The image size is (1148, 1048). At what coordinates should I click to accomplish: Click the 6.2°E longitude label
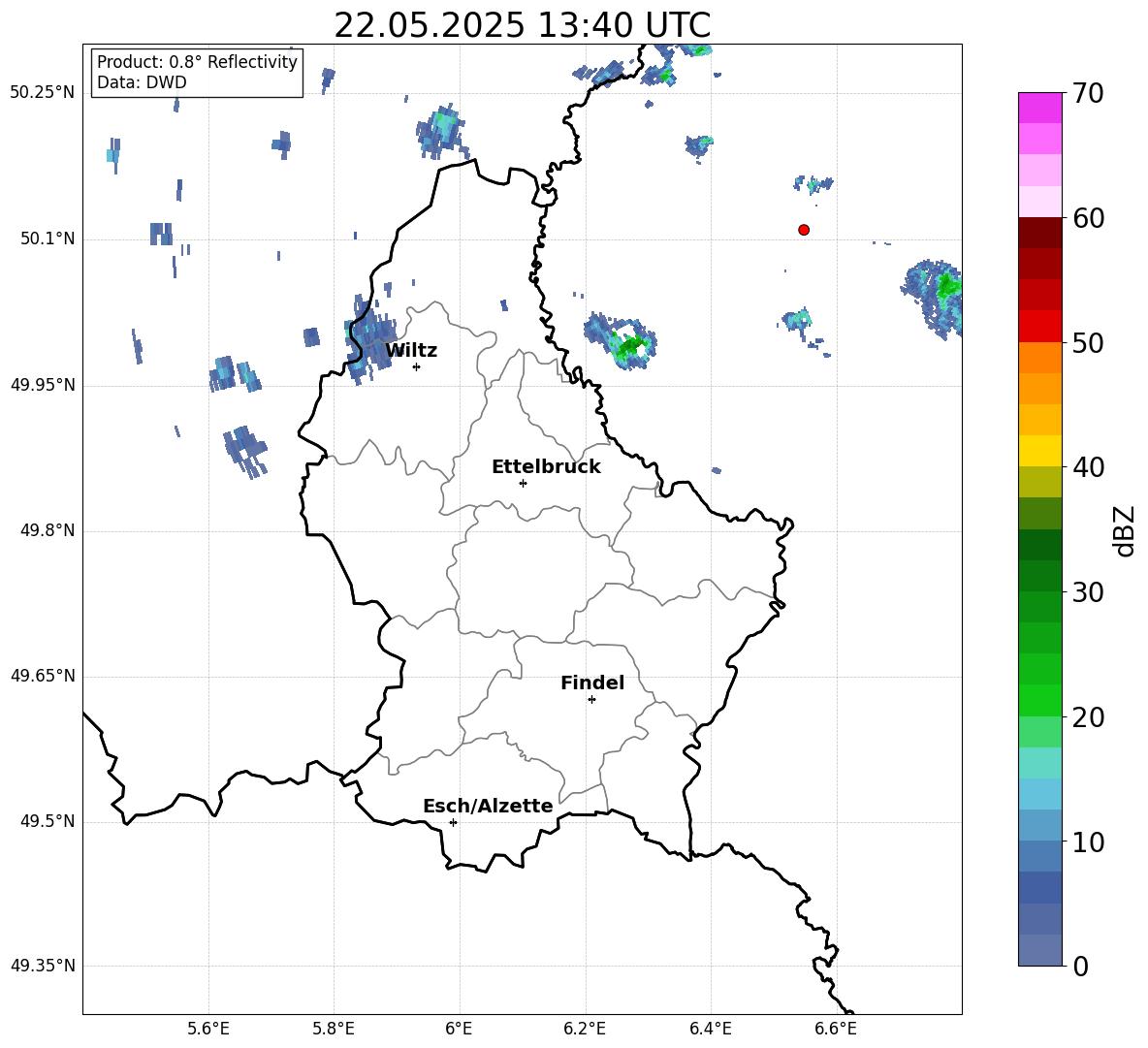pyautogui.click(x=585, y=1029)
